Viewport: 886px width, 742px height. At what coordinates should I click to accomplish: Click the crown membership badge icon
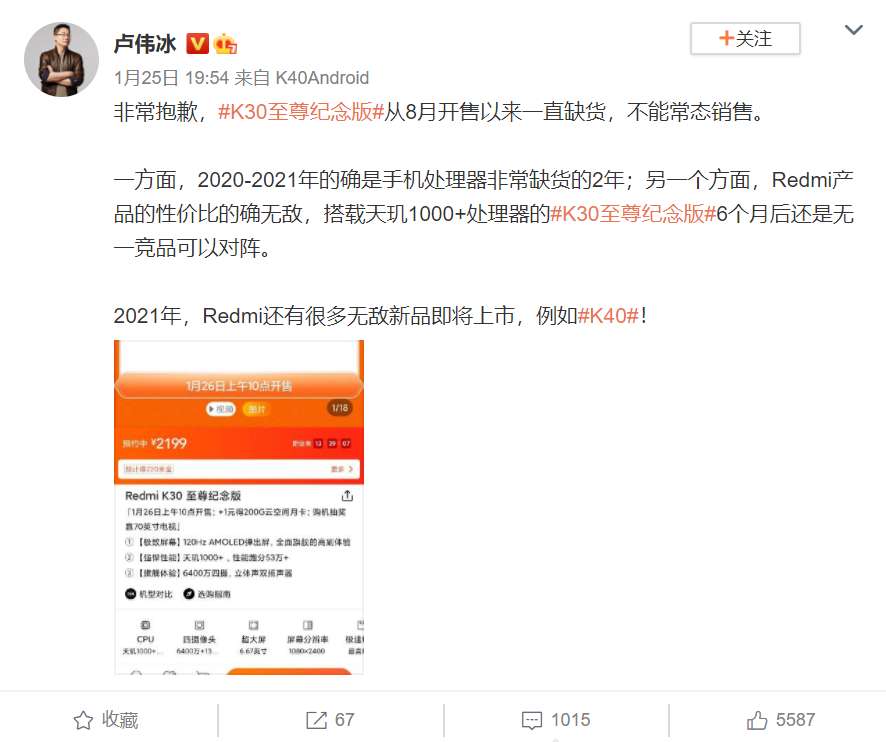pos(225,44)
